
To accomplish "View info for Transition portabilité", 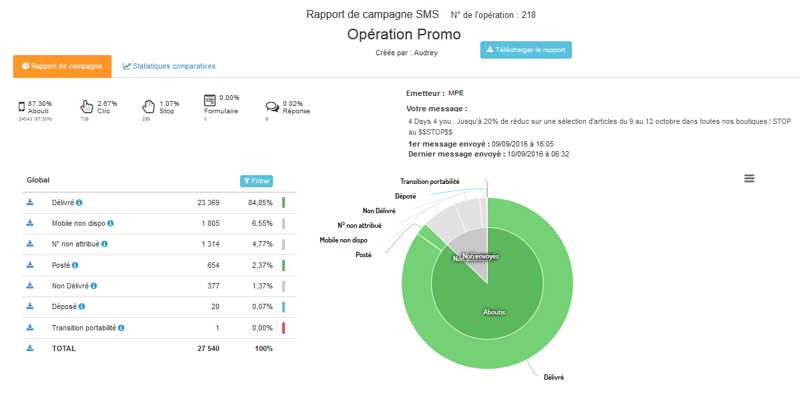I will (121, 328).
